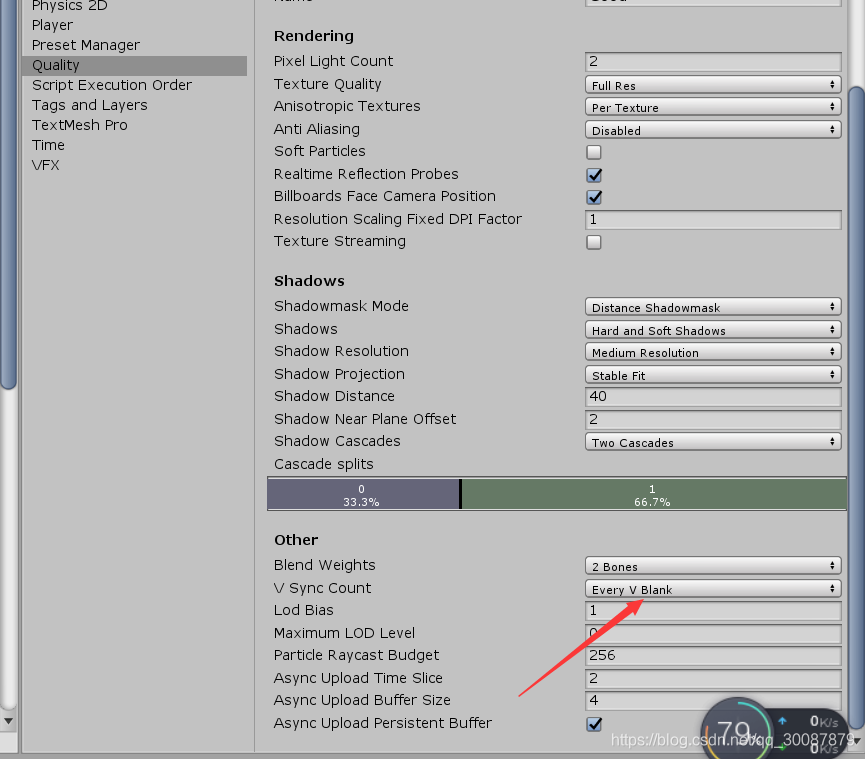The width and height of the screenshot is (865, 759).
Task: Open the Shadowmask Mode dropdown
Action: point(713,307)
